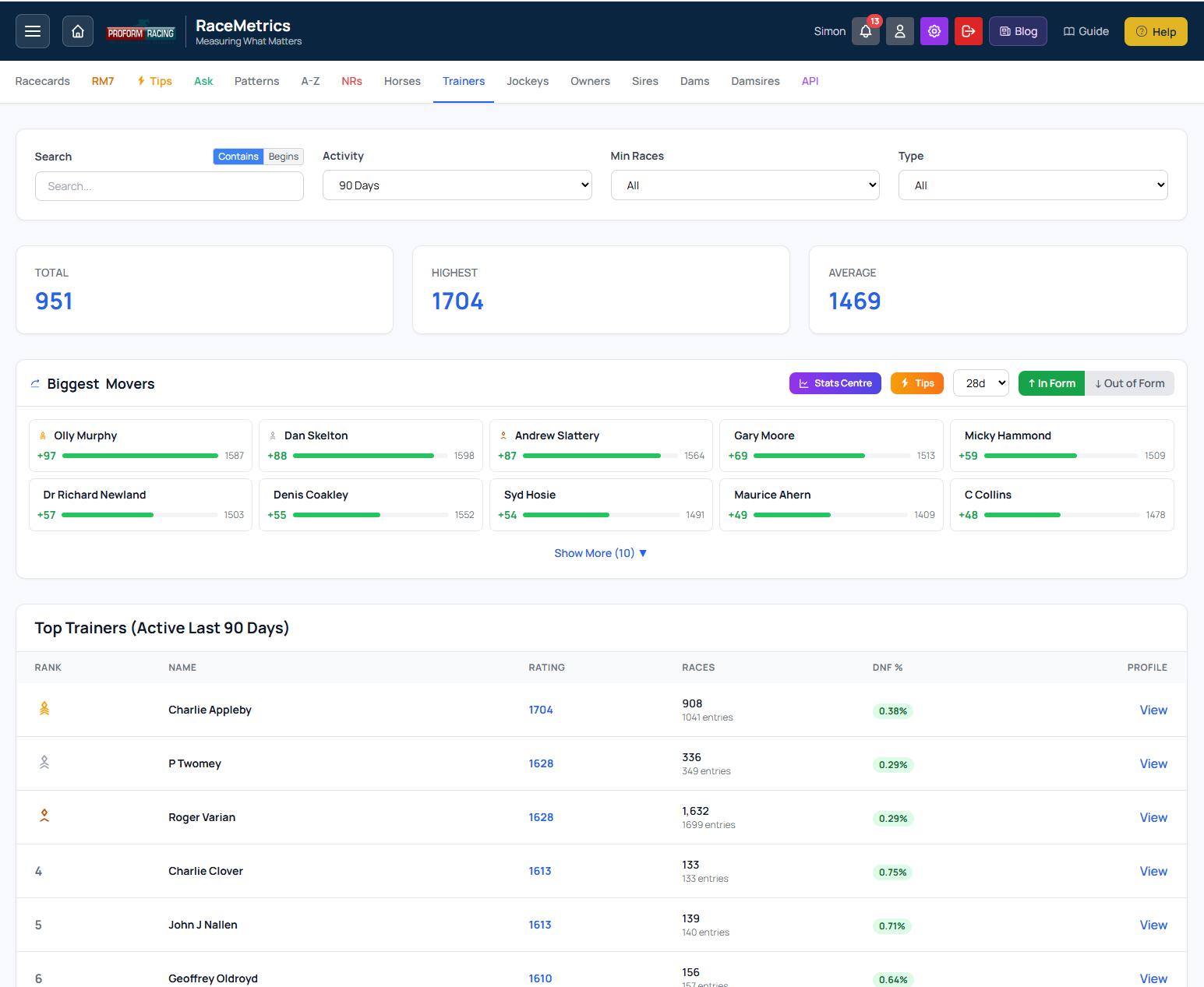Open the Trainers tab
1204x987 pixels.
tap(464, 81)
